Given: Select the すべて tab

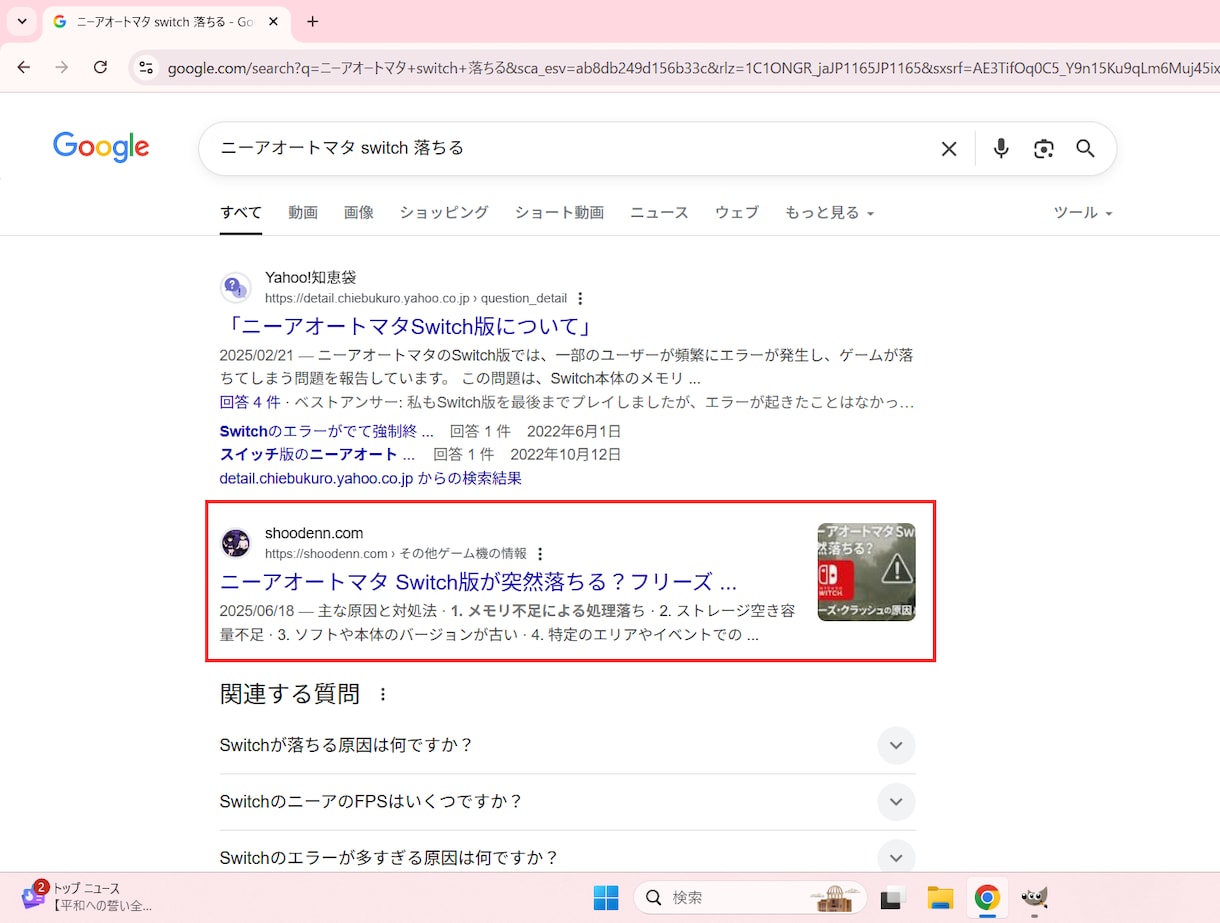Looking at the screenshot, I should click(x=241, y=212).
